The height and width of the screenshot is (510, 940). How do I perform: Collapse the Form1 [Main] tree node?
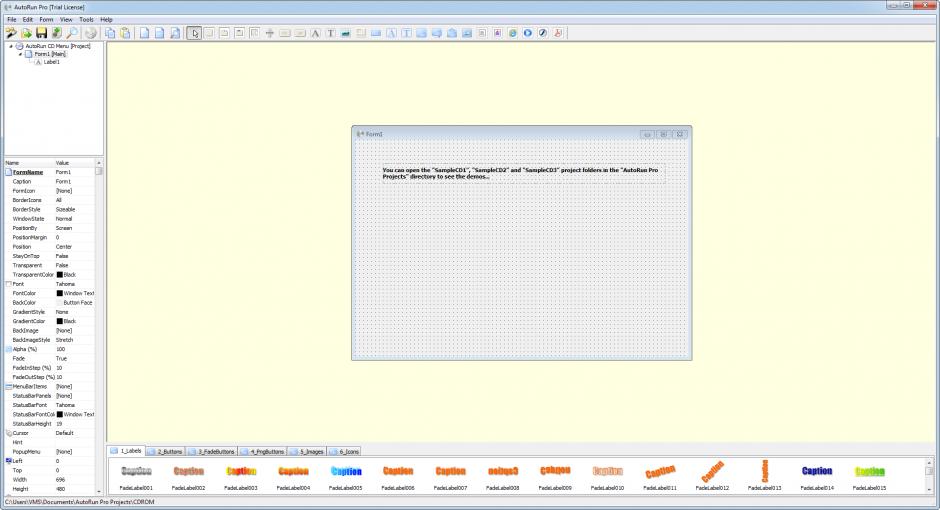tap(20, 54)
